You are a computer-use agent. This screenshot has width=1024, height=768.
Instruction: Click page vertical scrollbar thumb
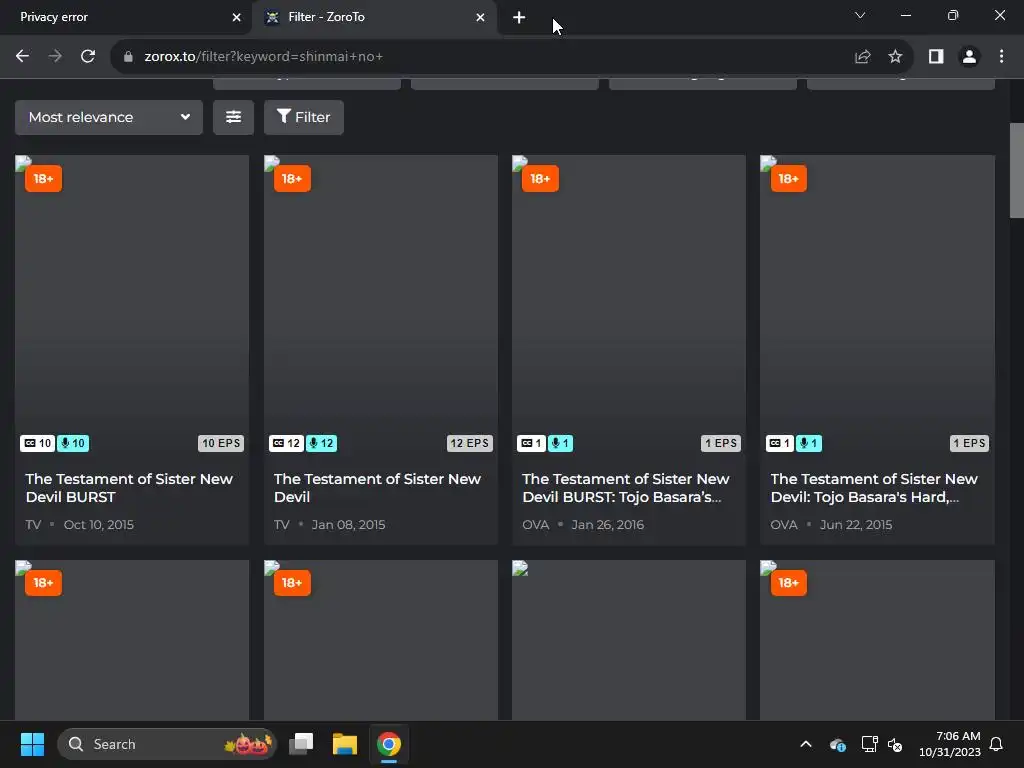[1017, 170]
